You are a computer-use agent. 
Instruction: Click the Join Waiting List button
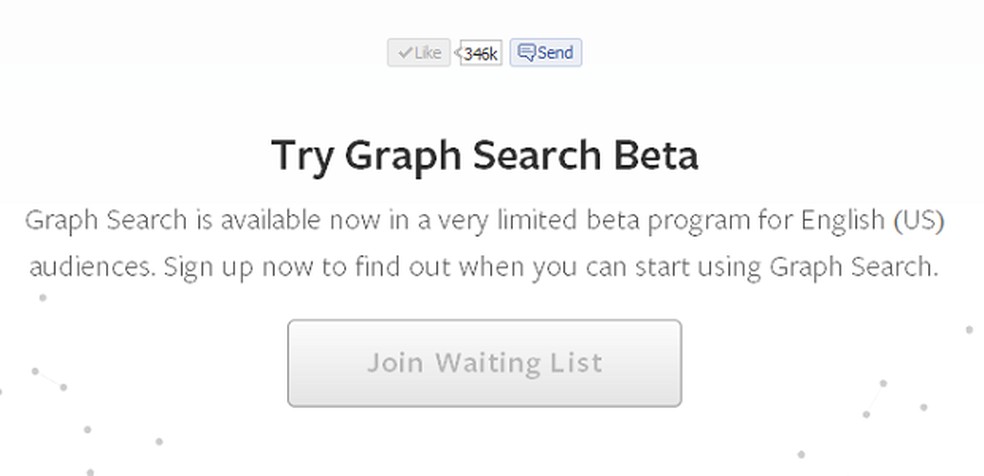pyautogui.click(x=484, y=362)
